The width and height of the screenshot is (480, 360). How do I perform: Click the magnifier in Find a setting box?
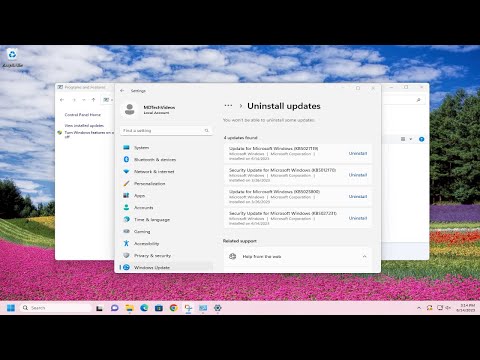point(207,131)
